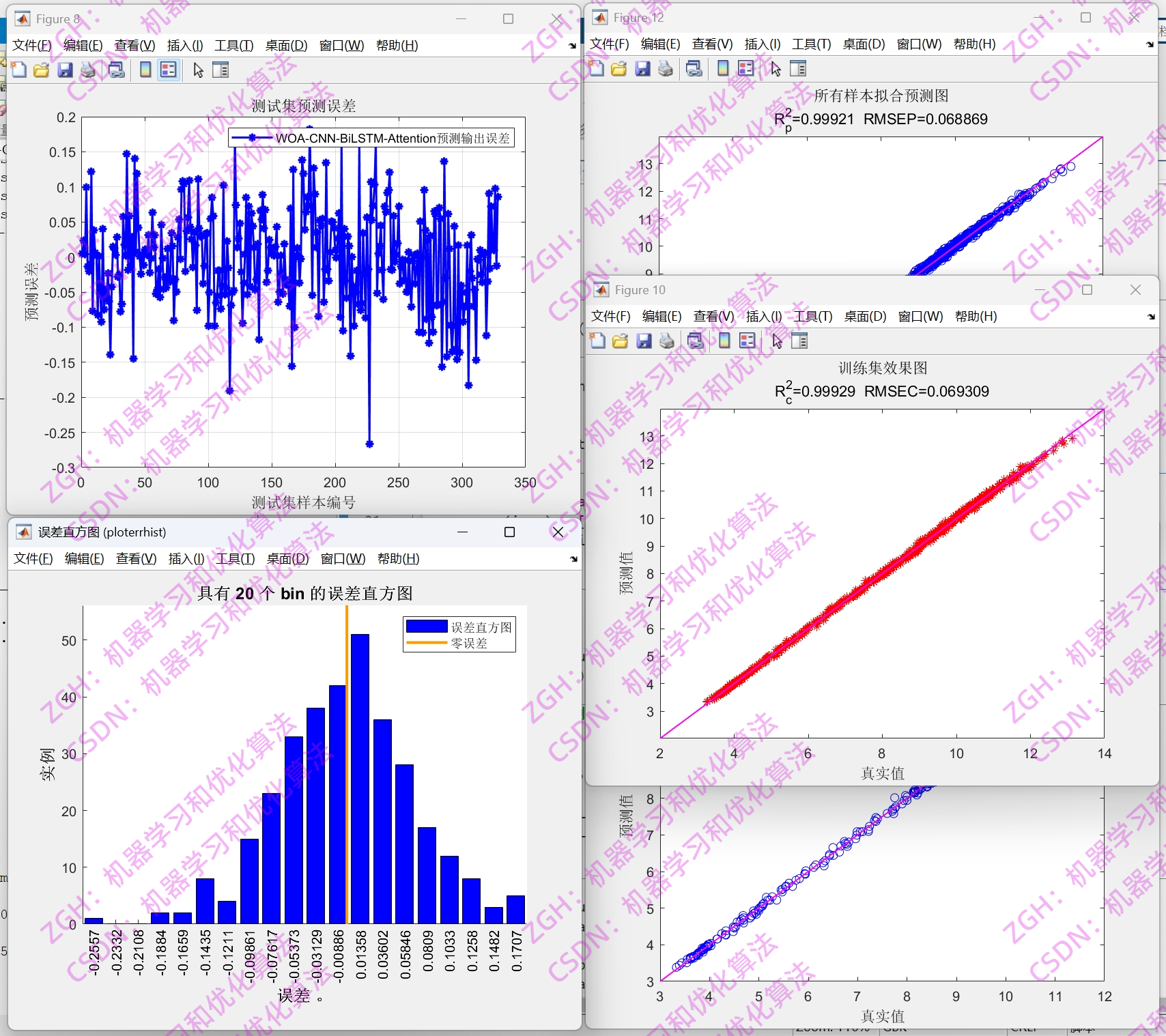
Task: Click New Figure icon in Figure 12 toolbar
Action: coord(596,68)
